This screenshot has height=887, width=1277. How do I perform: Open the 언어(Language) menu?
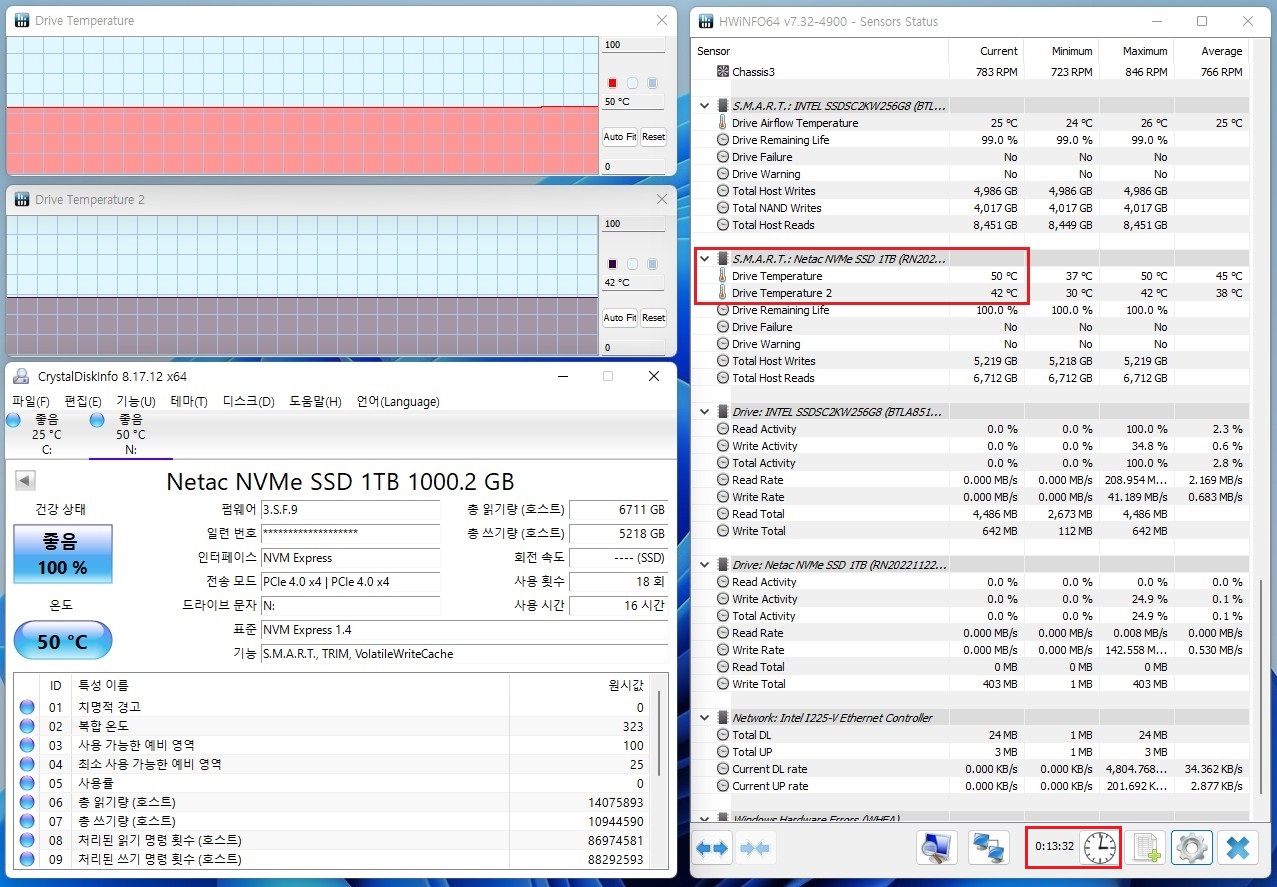[x=398, y=402]
